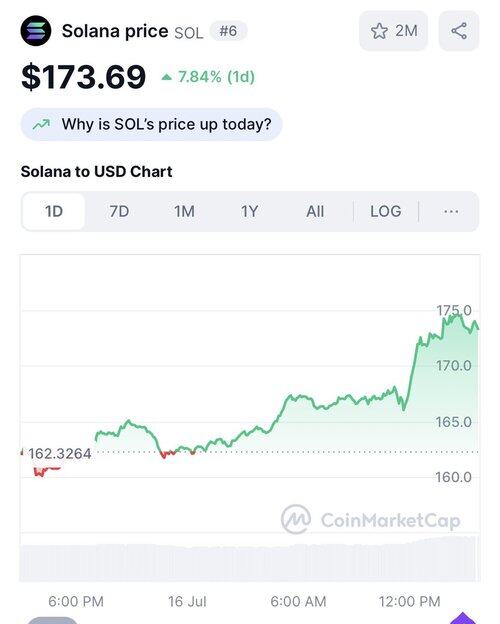Open 'Why is SOL's price up today?'
Viewport: 500px width, 624px height.
point(151,124)
